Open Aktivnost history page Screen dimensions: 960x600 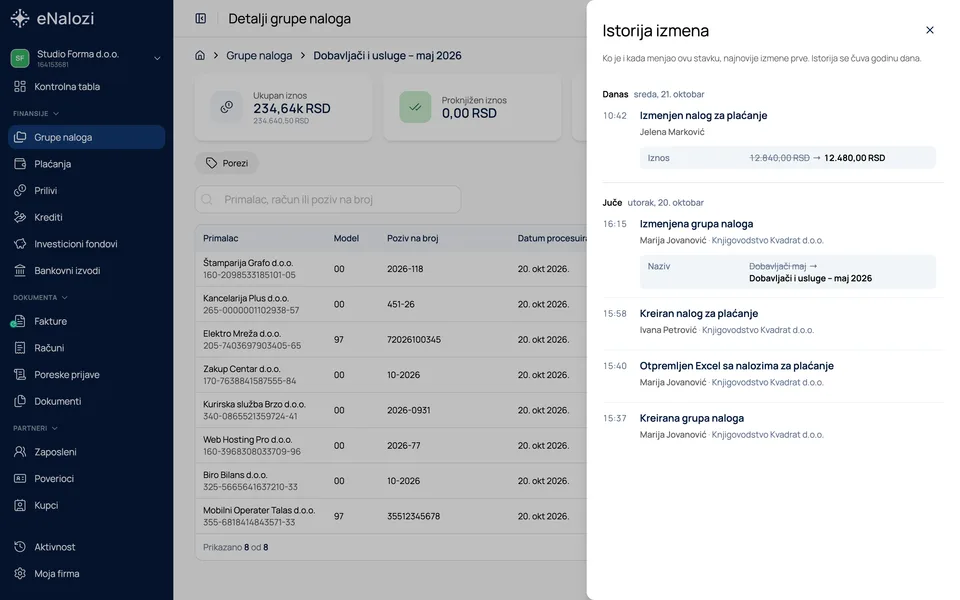pyautogui.click(x=86, y=547)
